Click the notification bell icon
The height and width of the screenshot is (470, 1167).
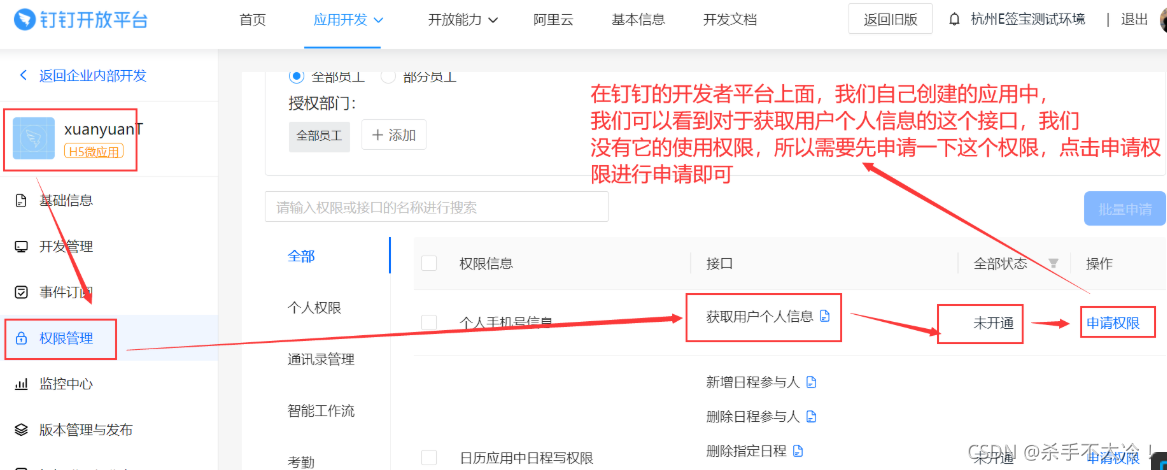954,20
